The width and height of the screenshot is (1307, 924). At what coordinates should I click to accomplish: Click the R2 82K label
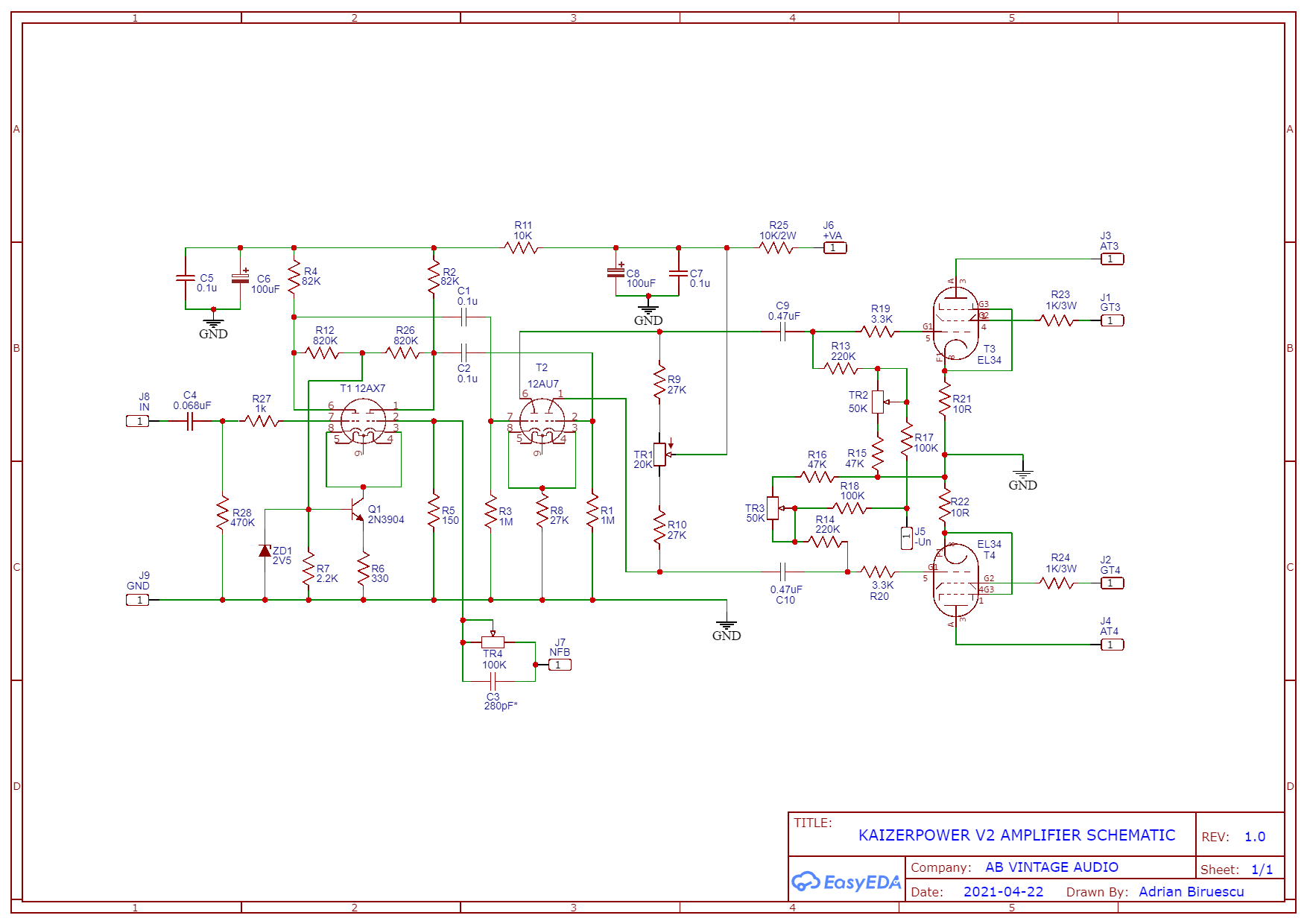point(450,276)
